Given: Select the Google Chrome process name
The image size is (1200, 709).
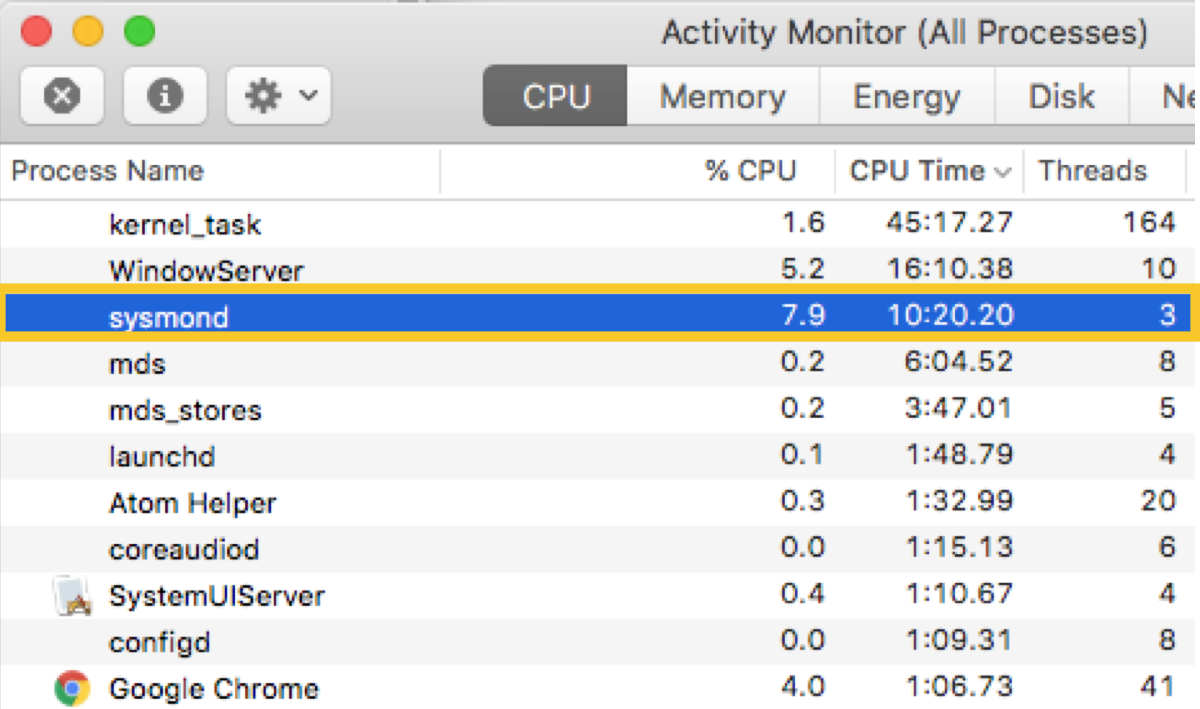Looking at the screenshot, I should pyautogui.click(x=214, y=689).
